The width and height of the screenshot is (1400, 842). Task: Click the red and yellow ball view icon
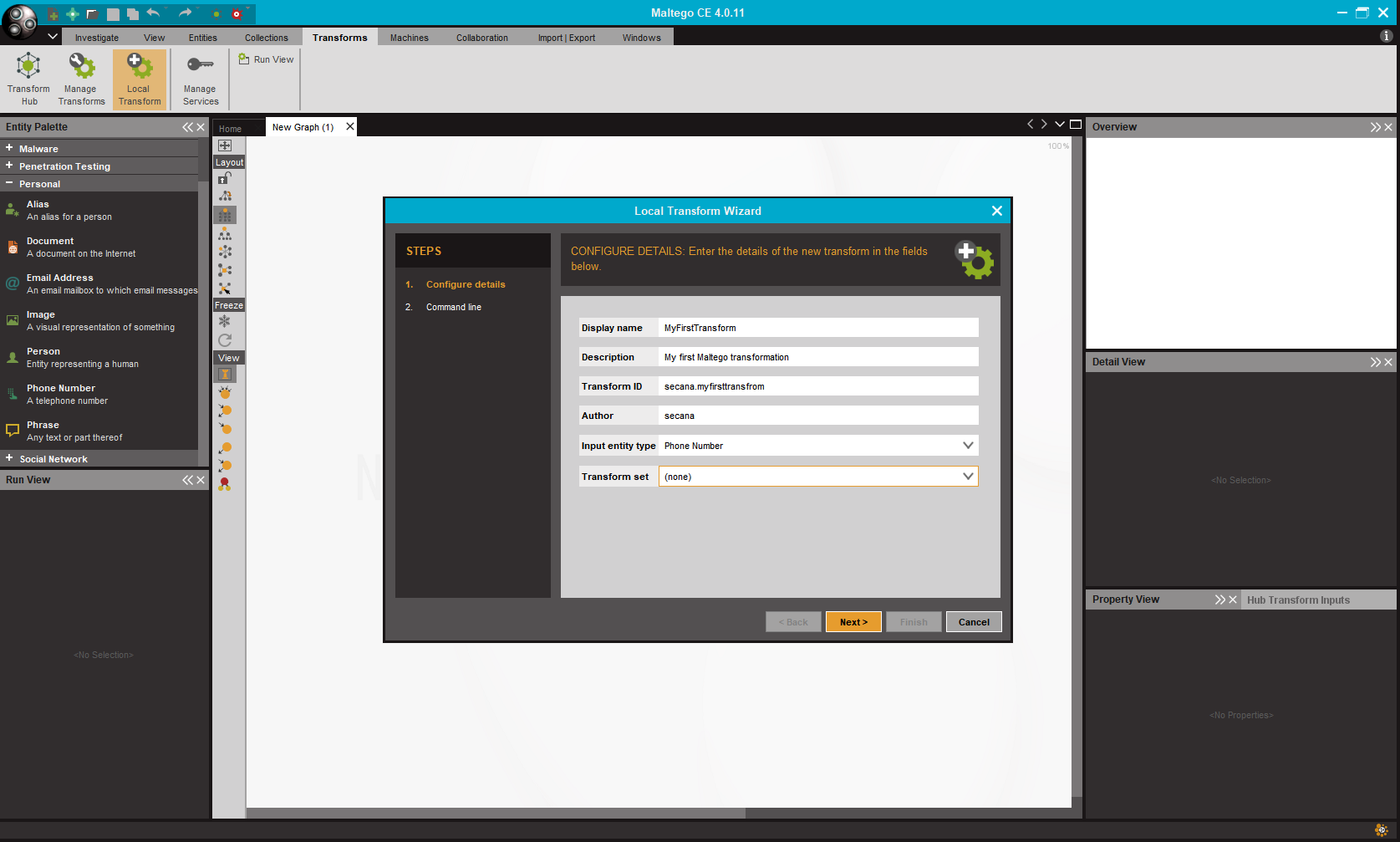click(x=225, y=484)
